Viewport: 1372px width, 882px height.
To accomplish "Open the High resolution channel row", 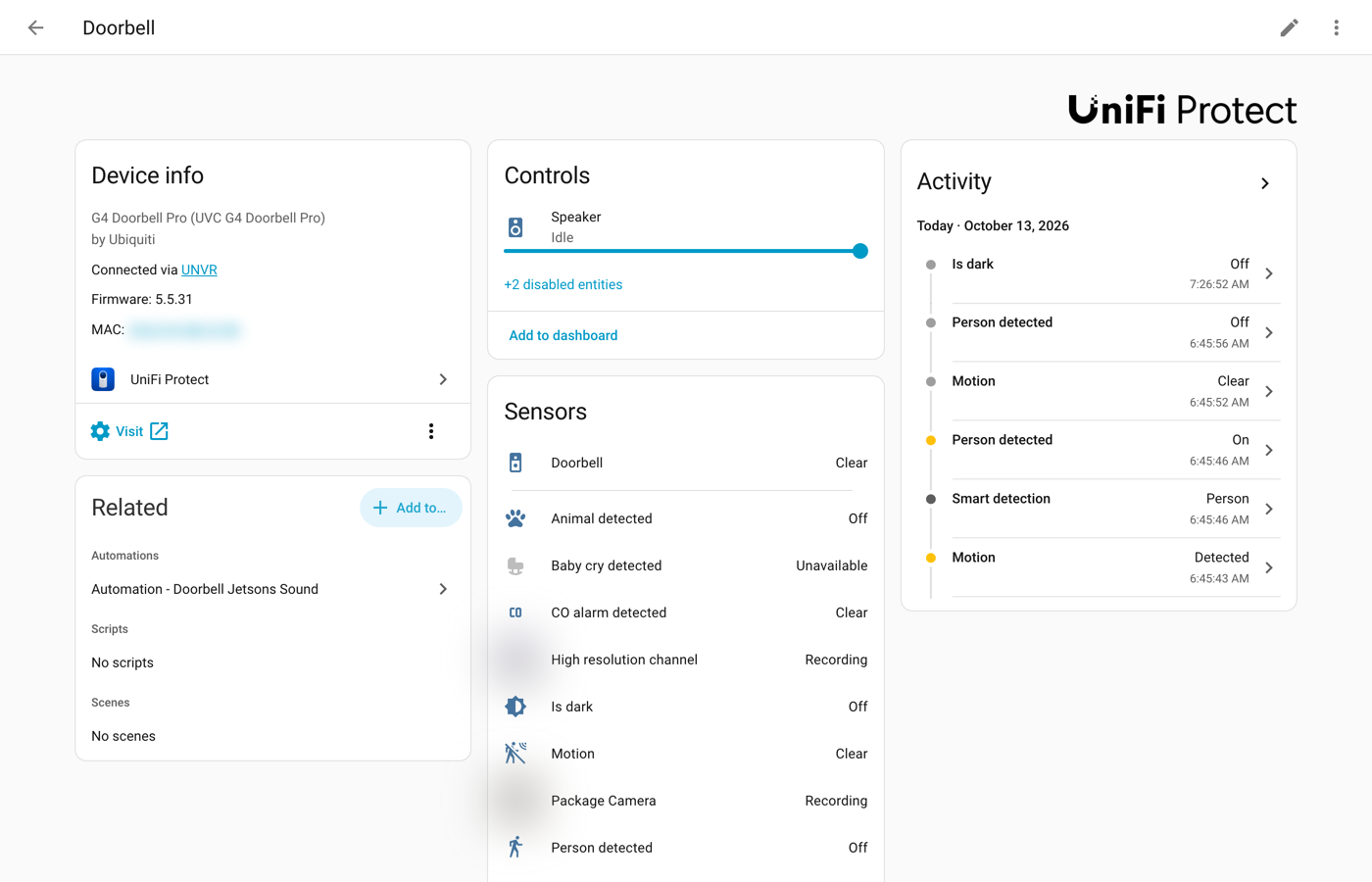I will pyautogui.click(x=686, y=660).
